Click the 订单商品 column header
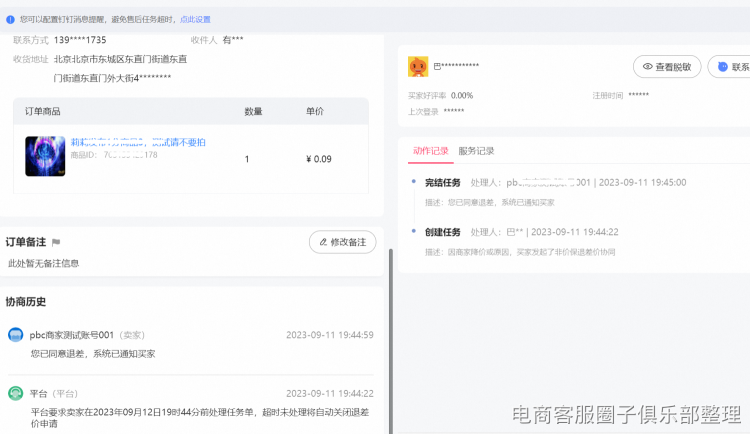The width and height of the screenshot is (750, 434). point(43,111)
